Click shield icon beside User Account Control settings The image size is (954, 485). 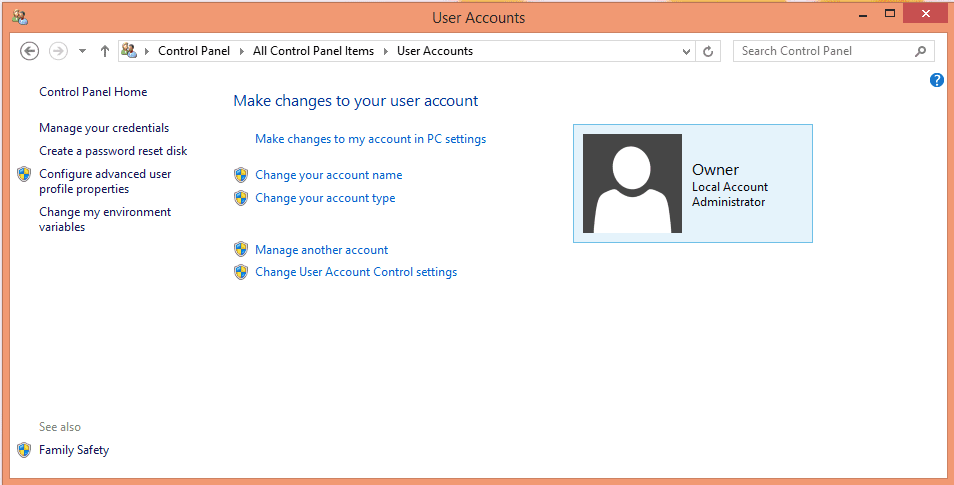click(x=241, y=272)
